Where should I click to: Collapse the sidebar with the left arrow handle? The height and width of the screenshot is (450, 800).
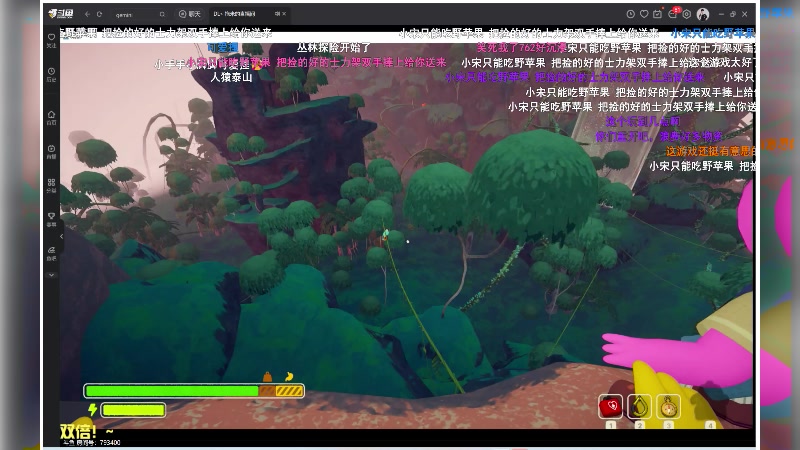point(62,236)
